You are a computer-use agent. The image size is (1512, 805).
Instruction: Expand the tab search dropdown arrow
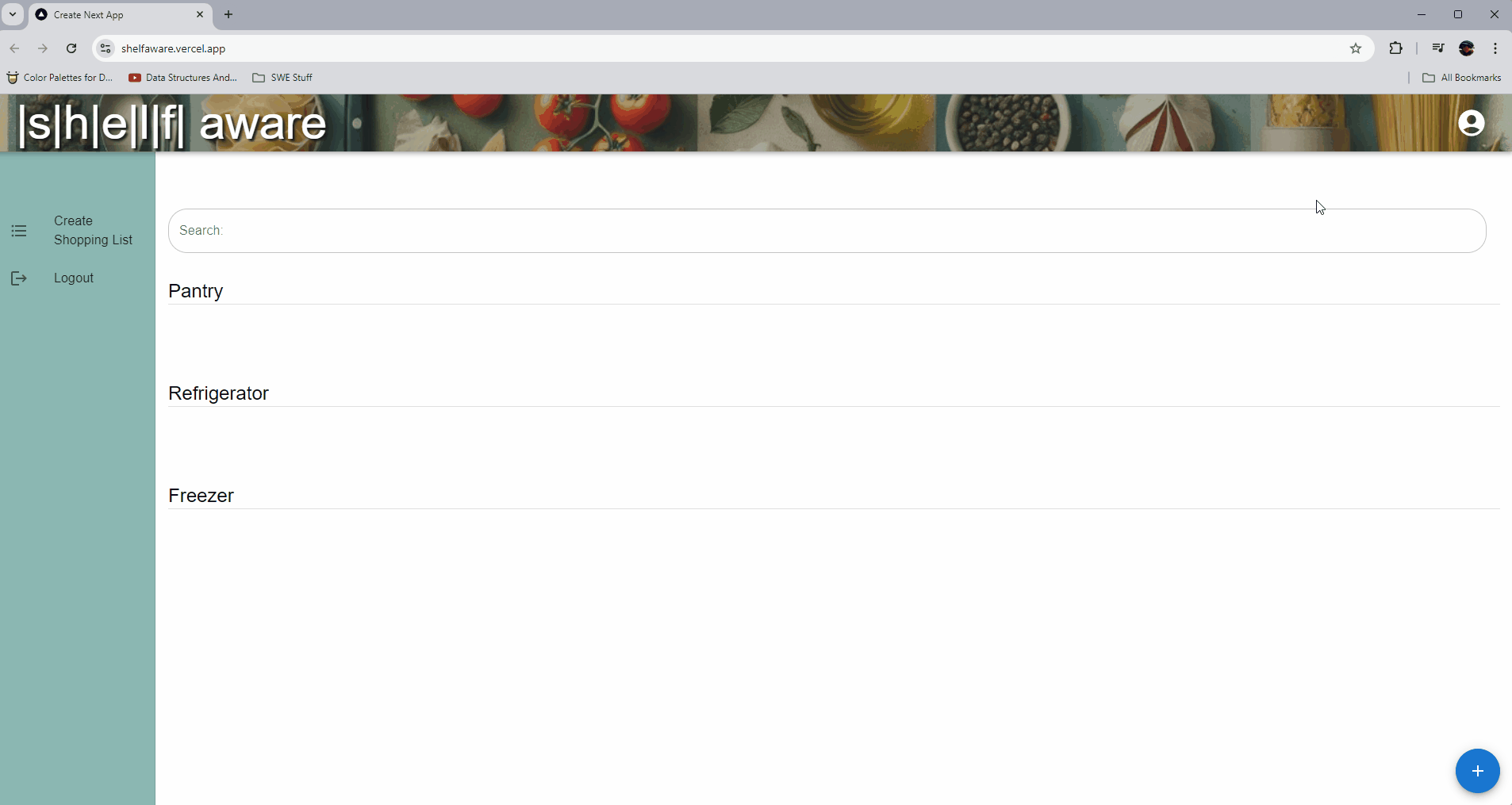coord(13,14)
